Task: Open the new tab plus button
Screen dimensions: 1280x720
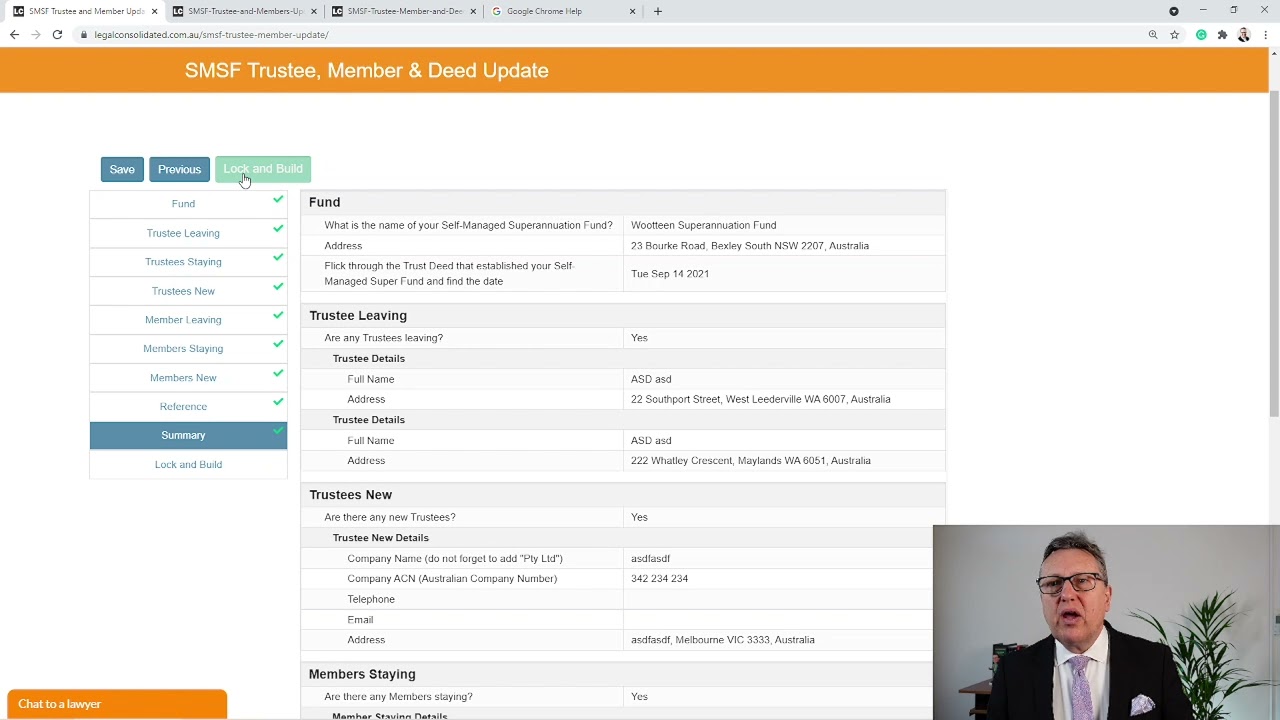Action: 658,11
